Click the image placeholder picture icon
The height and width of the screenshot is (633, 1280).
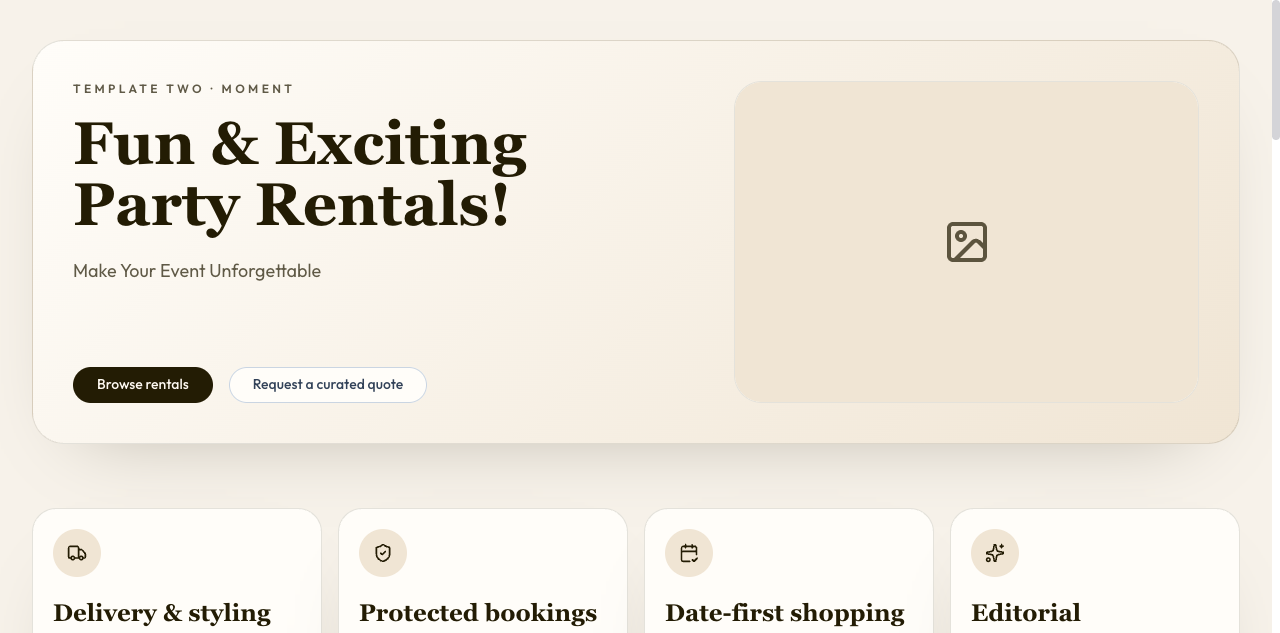tap(967, 242)
